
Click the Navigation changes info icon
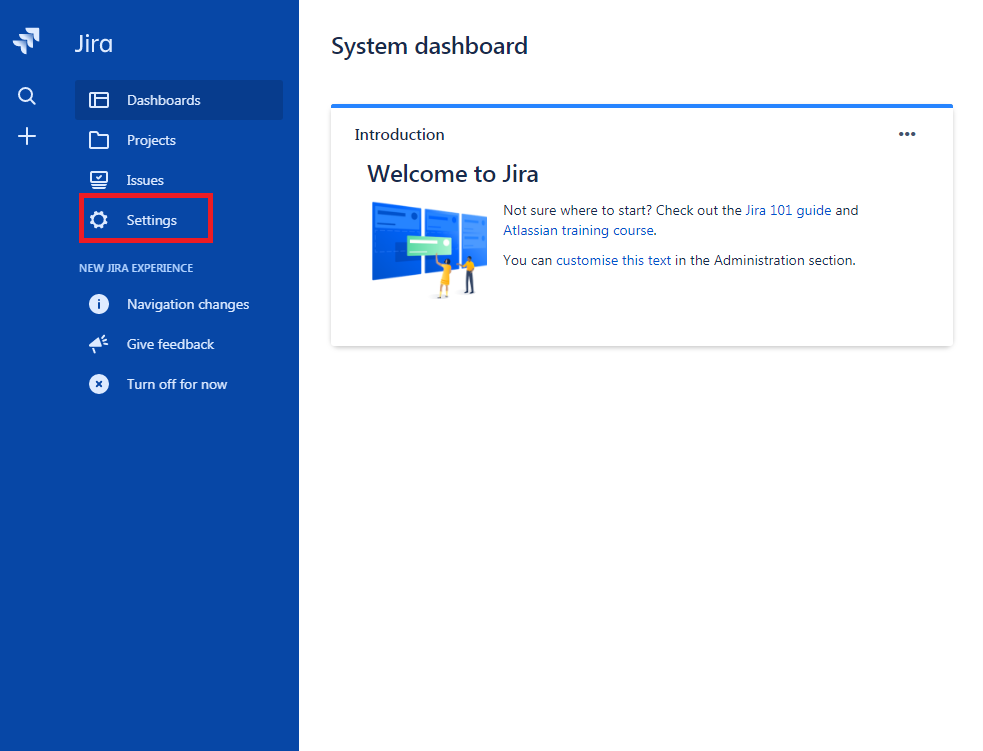click(98, 304)
